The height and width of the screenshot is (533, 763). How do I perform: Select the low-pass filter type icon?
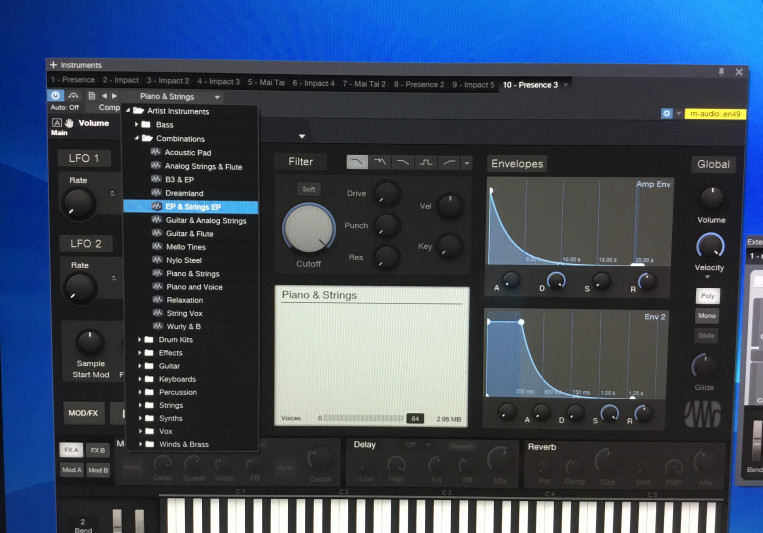(x=357, y=162)
